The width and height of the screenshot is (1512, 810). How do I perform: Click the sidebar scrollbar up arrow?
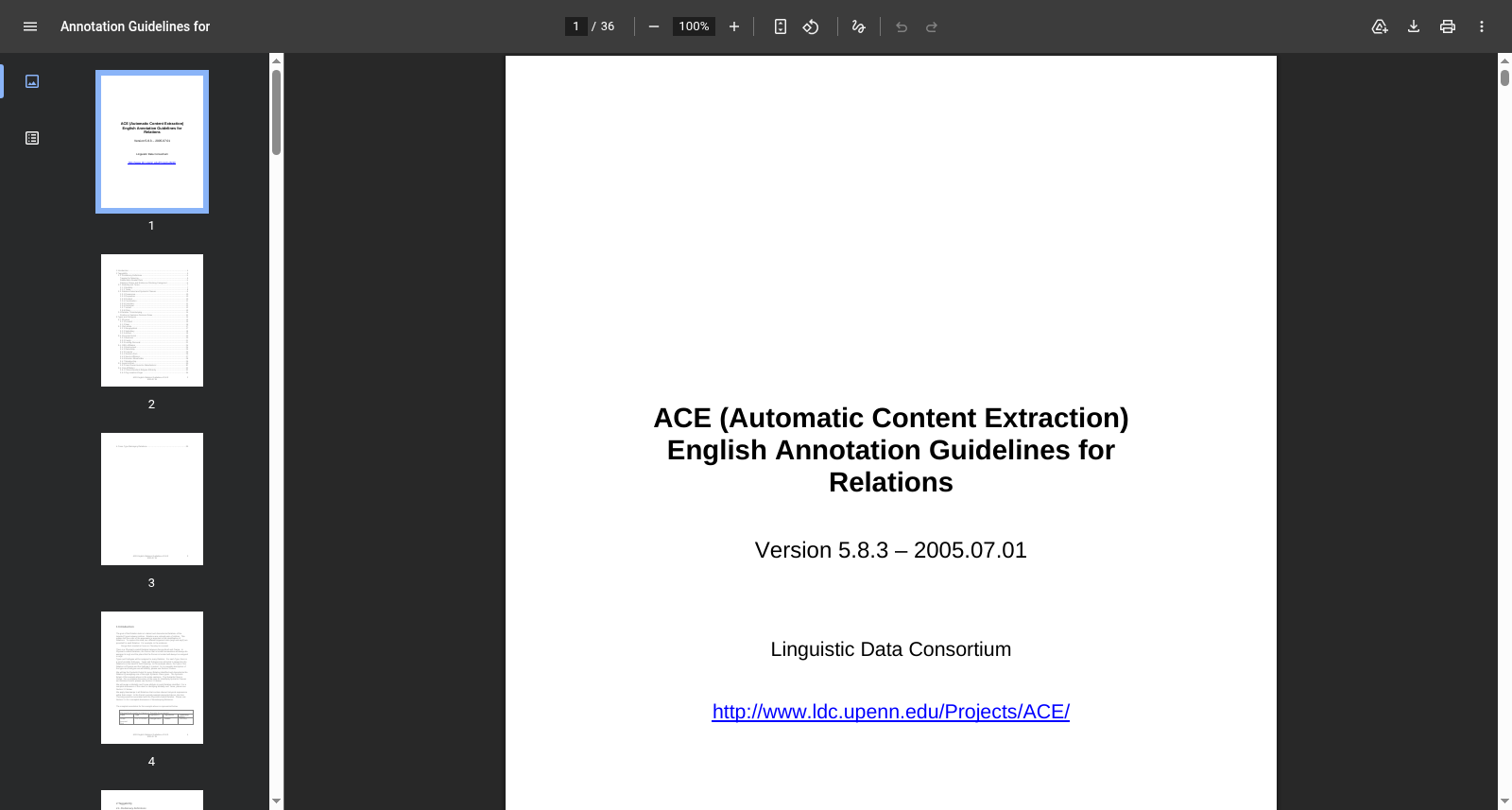[276, 60]
